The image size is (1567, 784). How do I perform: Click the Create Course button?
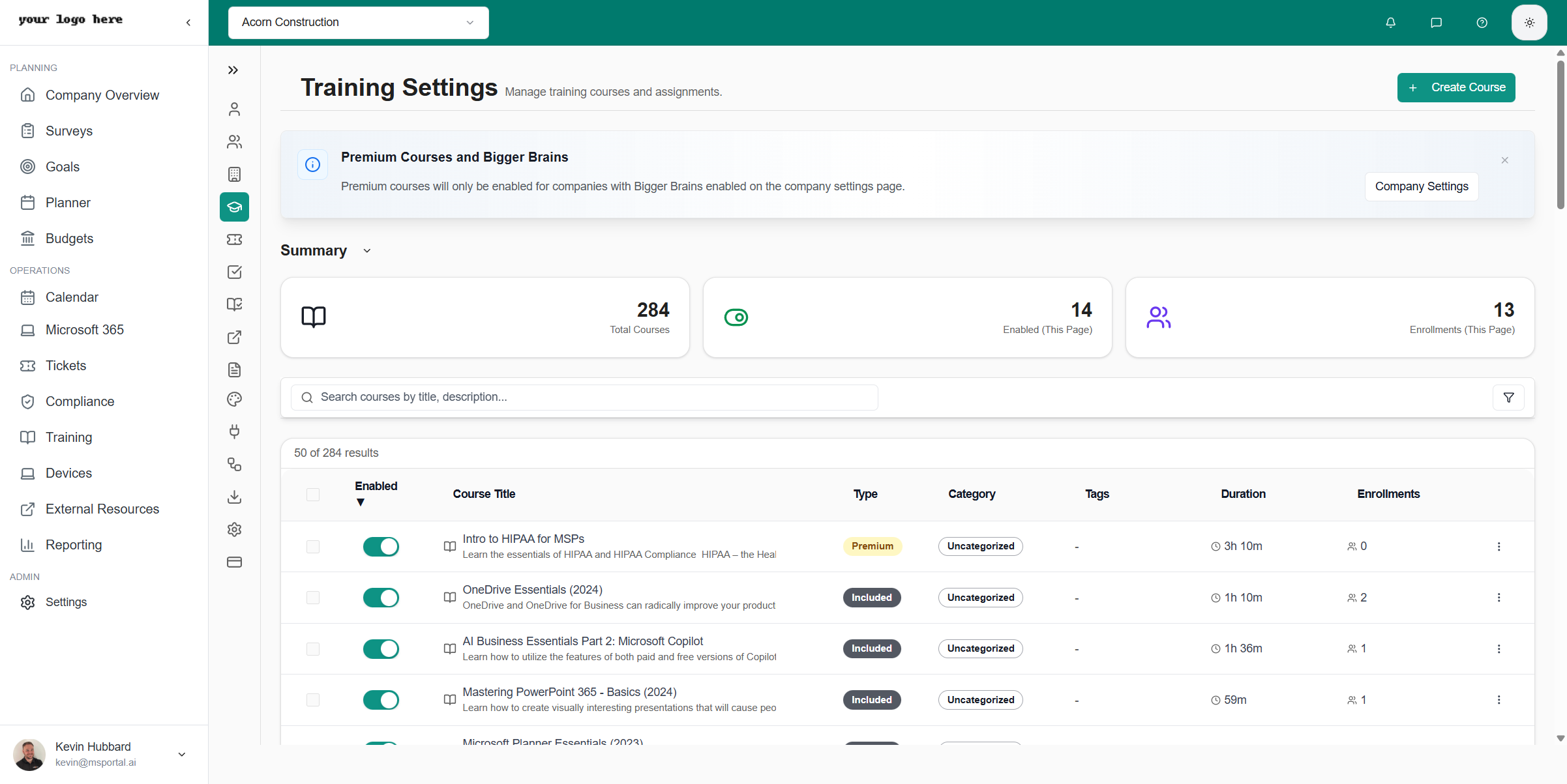(1456, 87)
